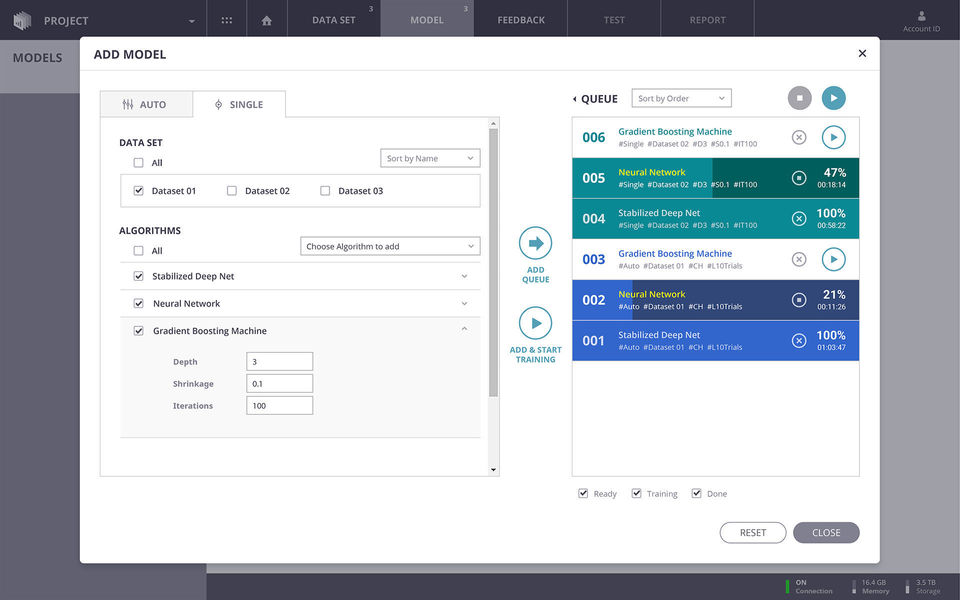960x600 pixels.
Task: Open the PROJECT dropdown arrow
Action: [x=192, y=21]
